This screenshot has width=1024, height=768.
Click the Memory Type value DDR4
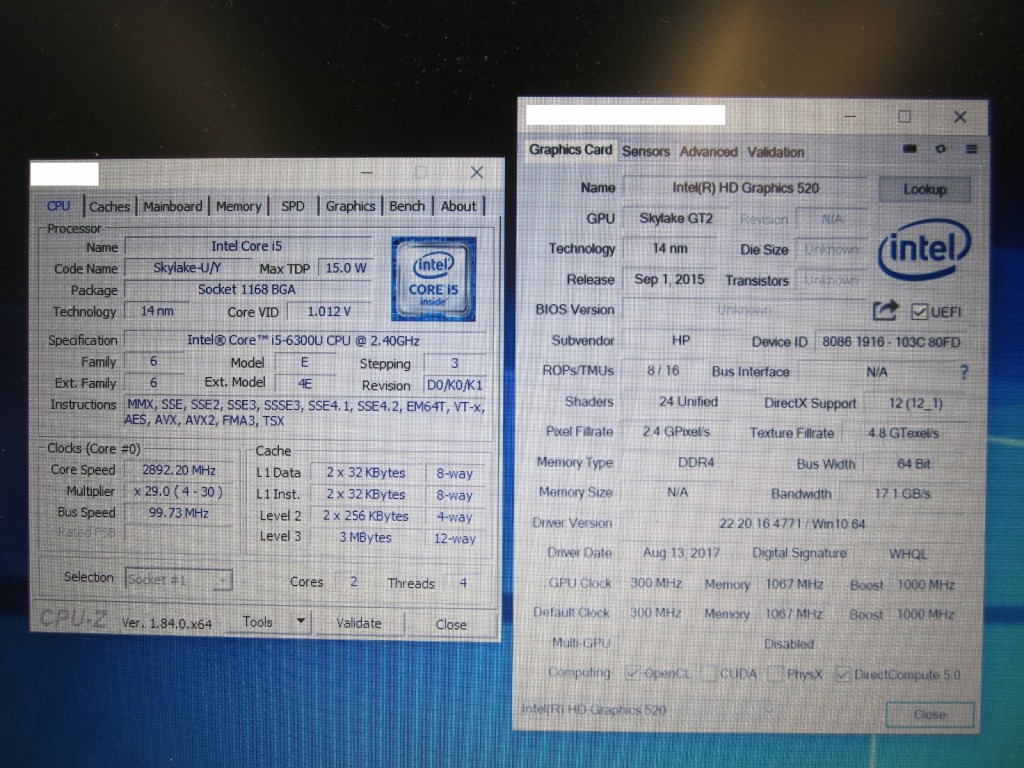click(696, 462)
